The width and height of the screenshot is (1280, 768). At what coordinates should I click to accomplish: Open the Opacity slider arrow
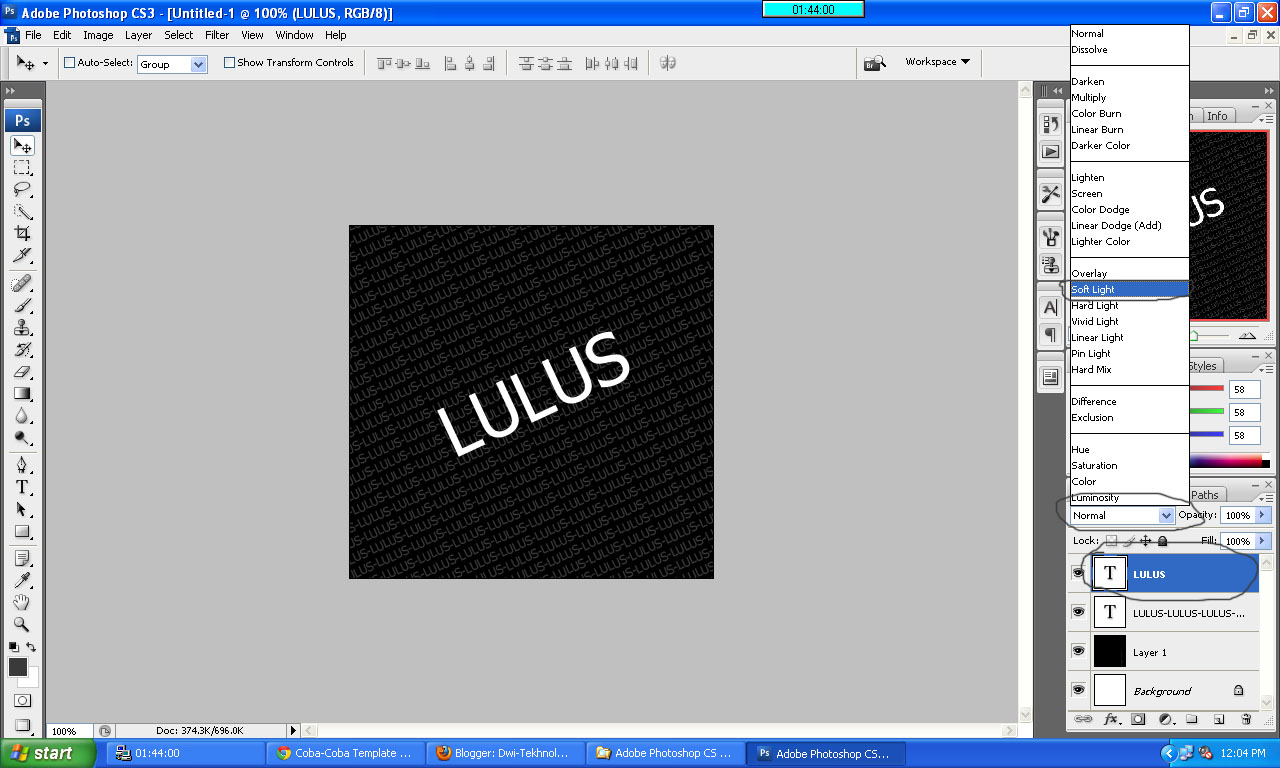1261,515
